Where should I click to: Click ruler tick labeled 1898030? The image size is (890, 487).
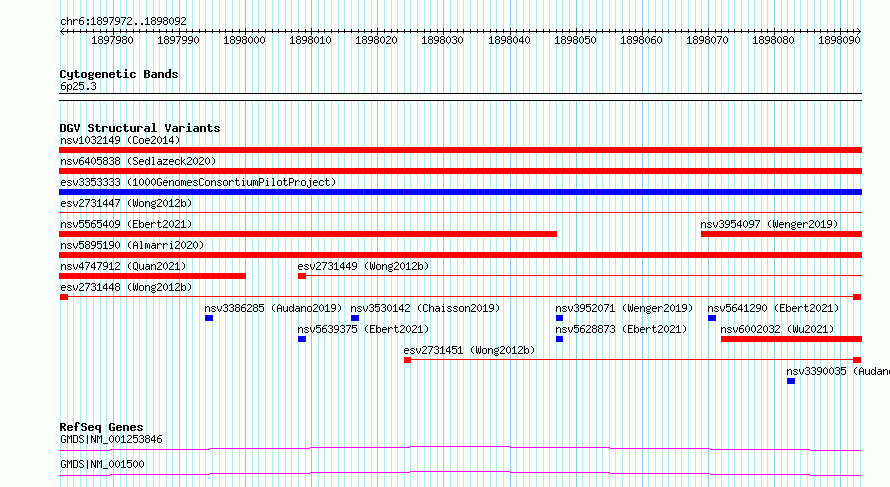pos(442,40)
